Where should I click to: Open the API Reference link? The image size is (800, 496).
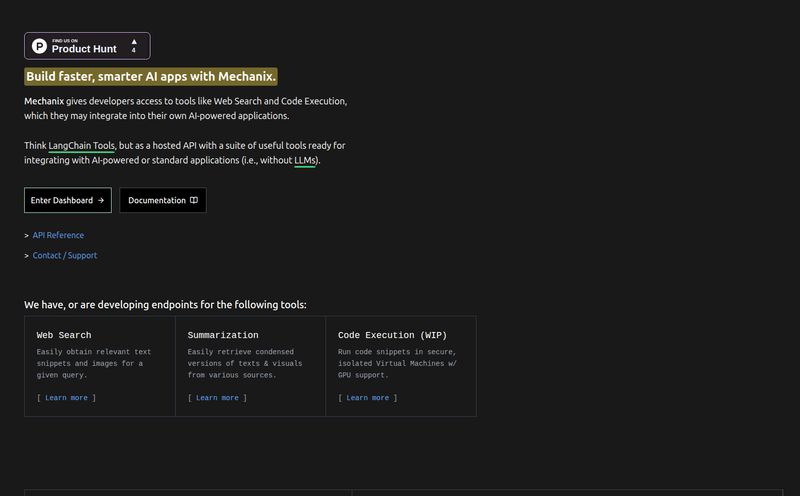[x=58, y=235]
